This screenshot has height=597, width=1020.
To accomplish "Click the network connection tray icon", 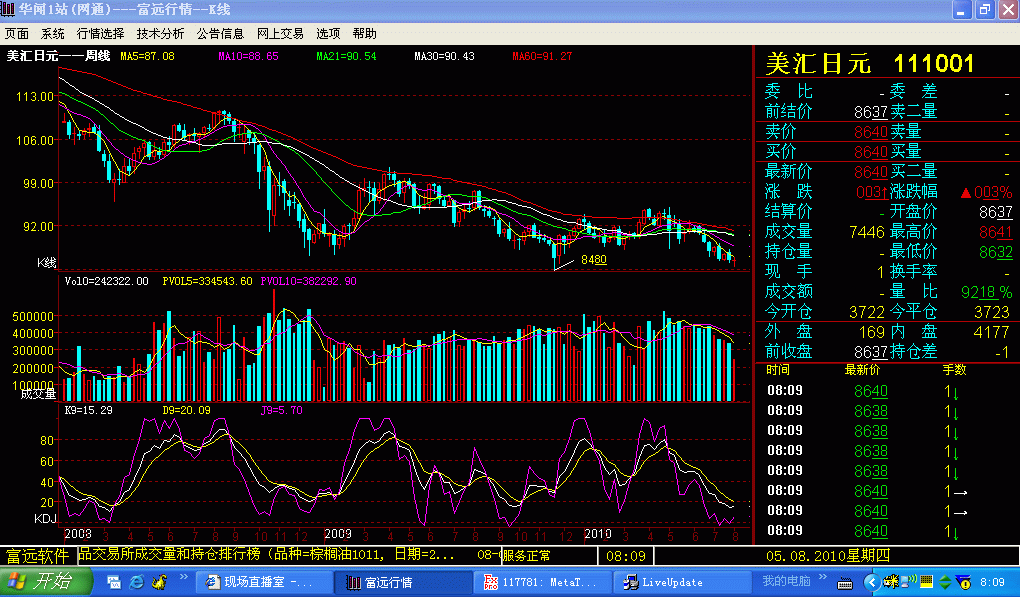I will coord(909,581).
